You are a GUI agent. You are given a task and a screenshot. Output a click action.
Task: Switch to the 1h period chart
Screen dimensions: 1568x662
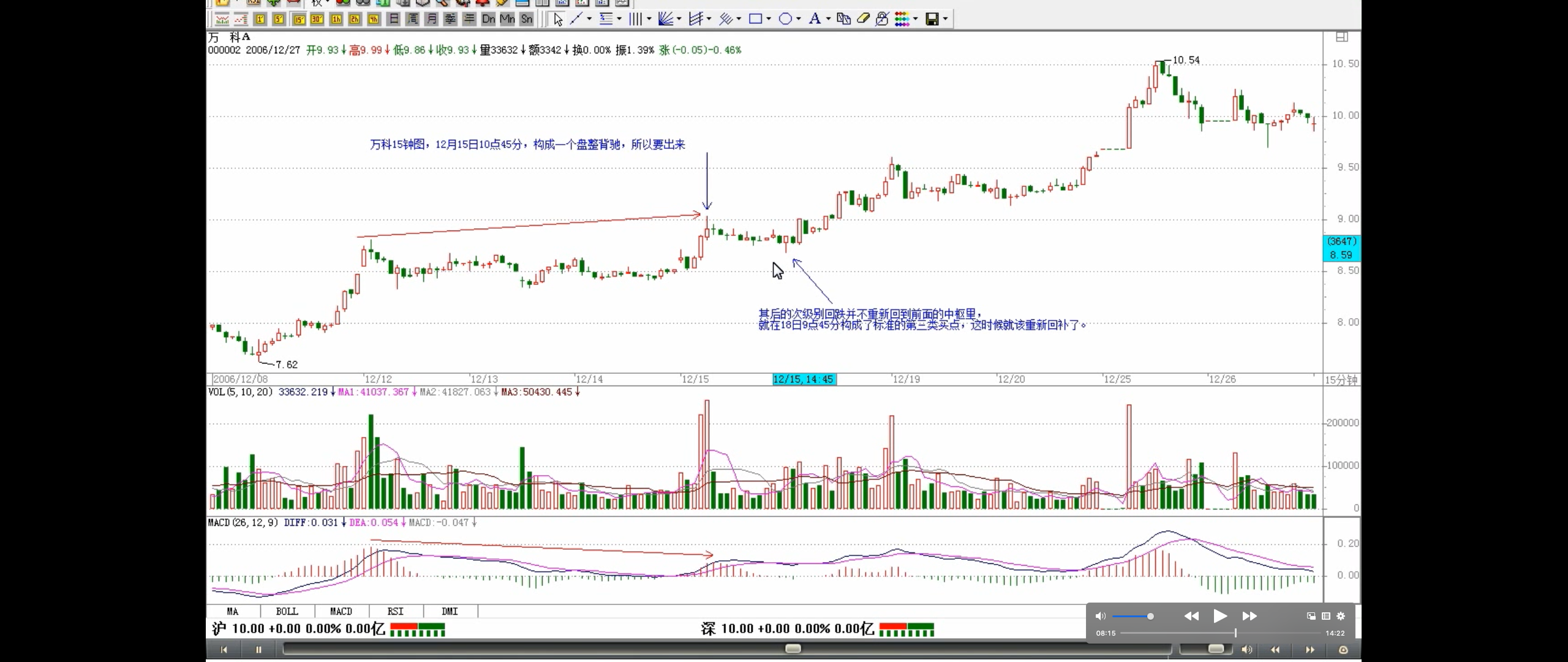336,19
